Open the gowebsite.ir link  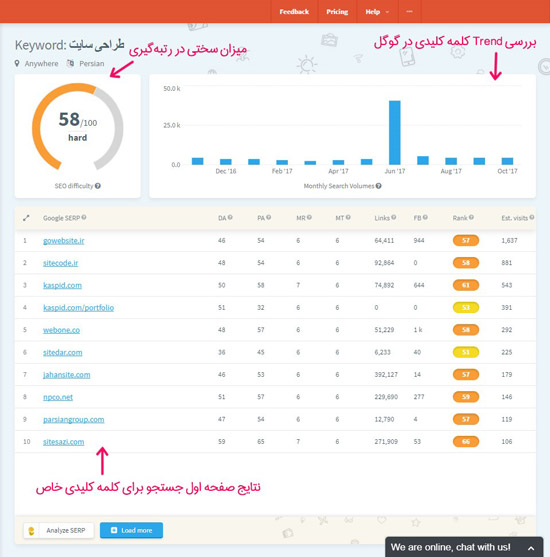(64, 241)
